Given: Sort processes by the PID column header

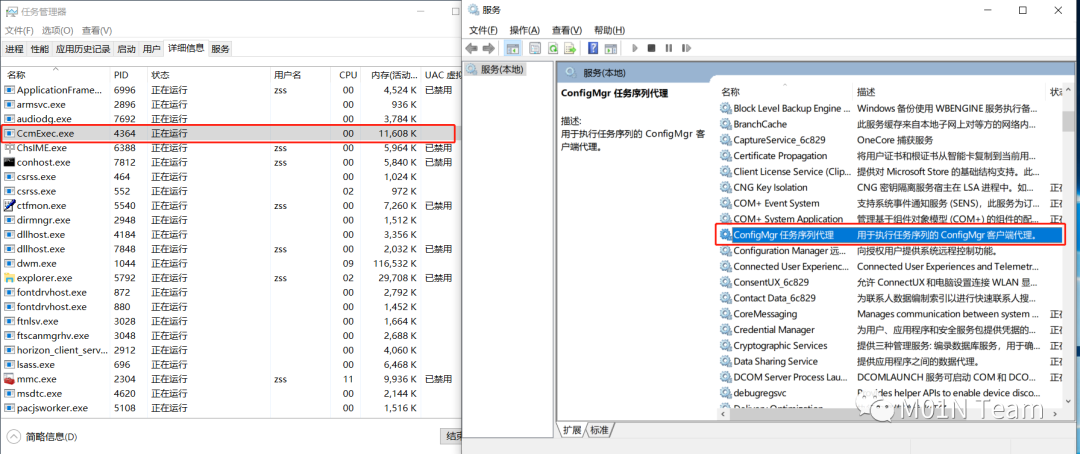Looking at the screenshot, I should pos(129,74).
